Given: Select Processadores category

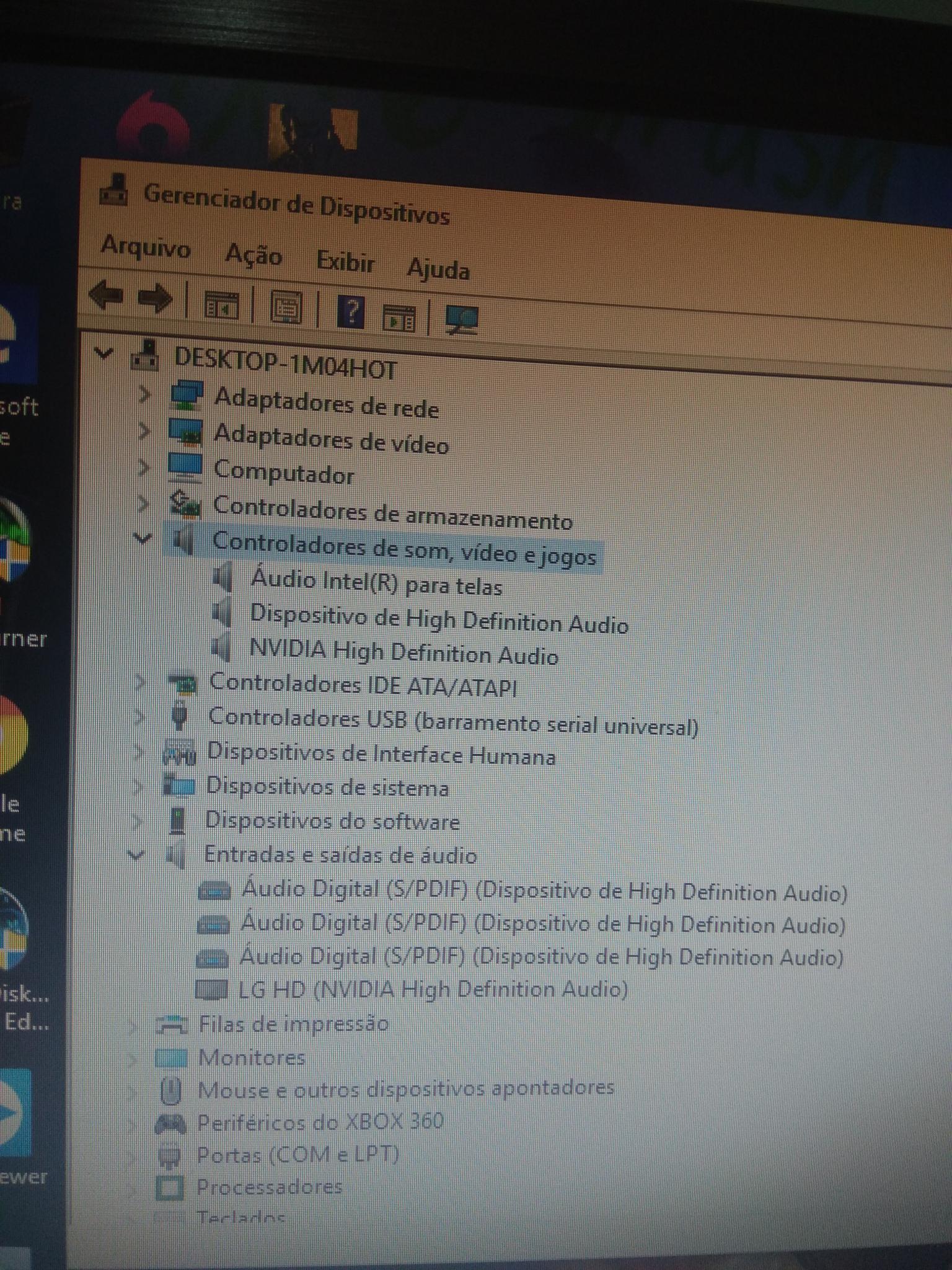Looking at the screenshot, I should [269, 1187].
